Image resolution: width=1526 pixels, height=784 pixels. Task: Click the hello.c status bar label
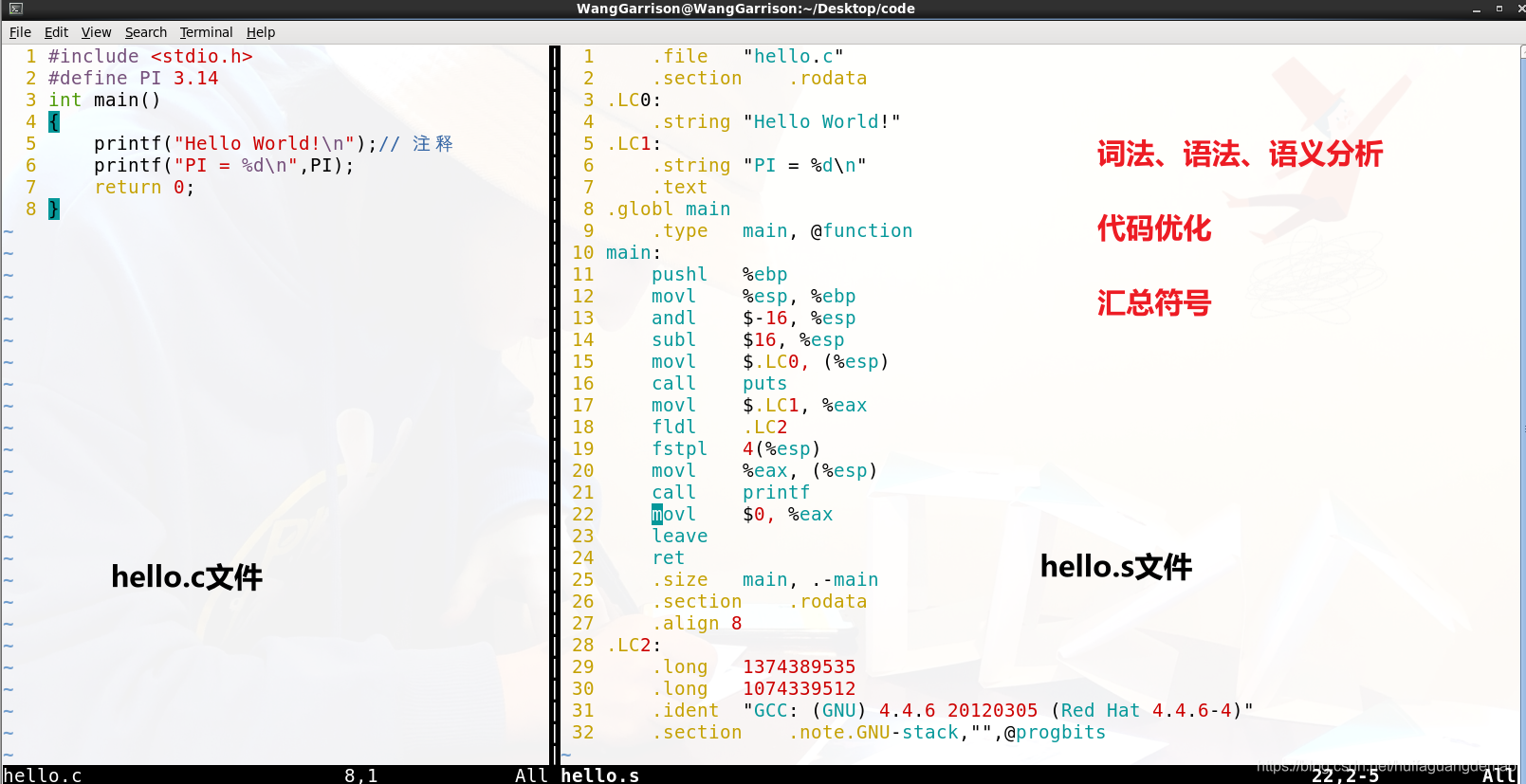point(43,775)
